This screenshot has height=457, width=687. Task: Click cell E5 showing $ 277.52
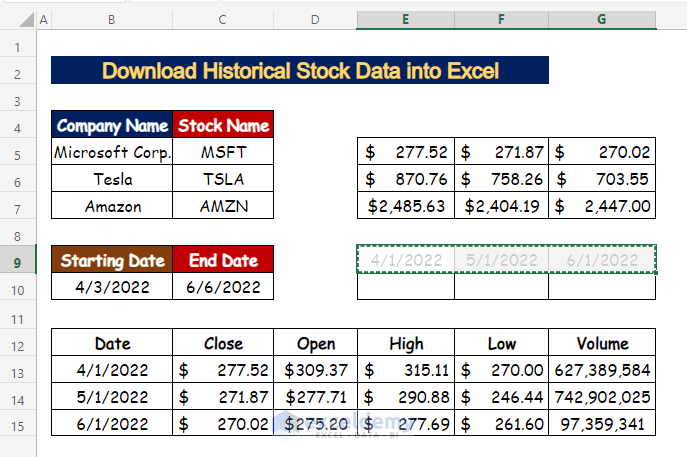click(x=406, y=152)
